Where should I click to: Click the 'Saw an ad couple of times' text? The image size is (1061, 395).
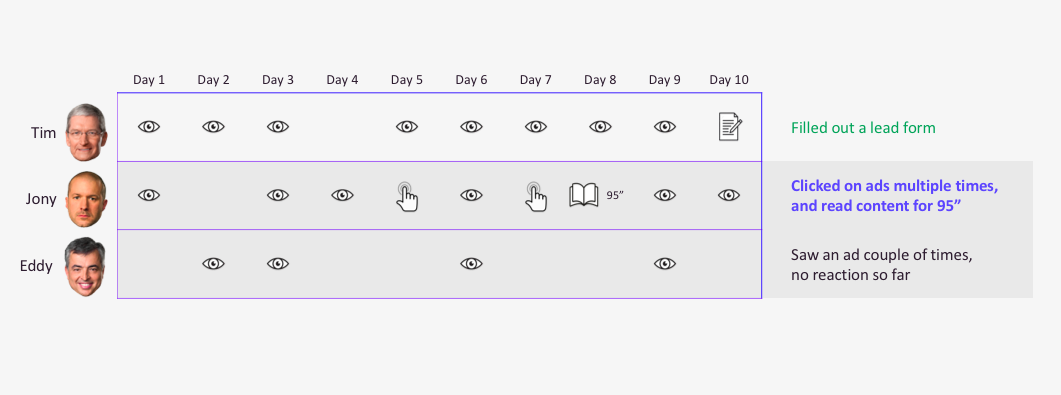point(882,255)
